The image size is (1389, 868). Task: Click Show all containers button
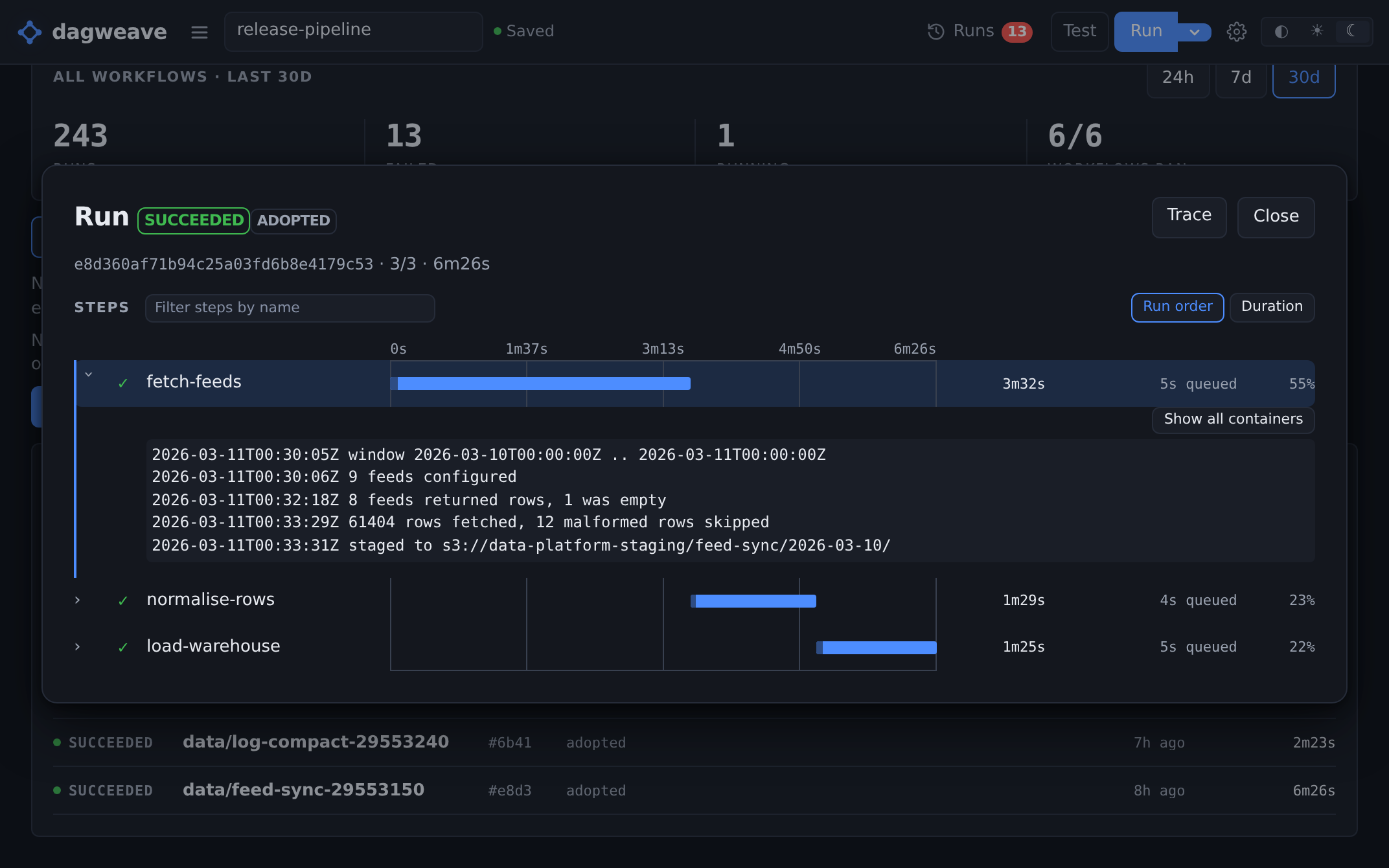click(x=1233, y=420)
